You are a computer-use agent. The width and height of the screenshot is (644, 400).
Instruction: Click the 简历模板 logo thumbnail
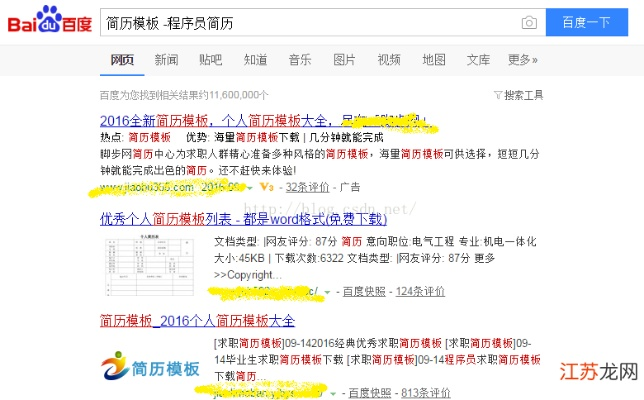pos(150,366)
